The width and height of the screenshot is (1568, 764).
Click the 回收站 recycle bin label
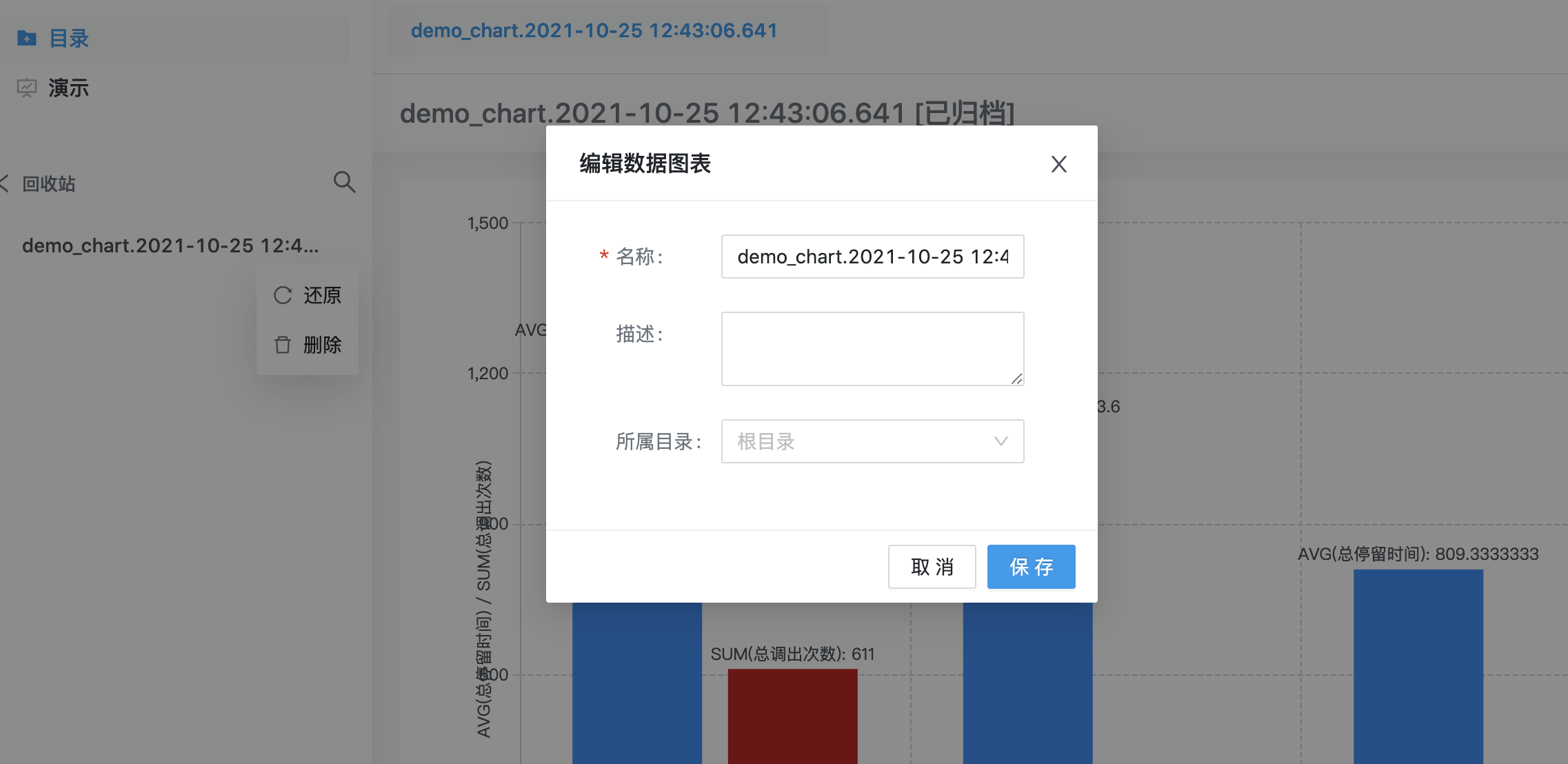48,183
